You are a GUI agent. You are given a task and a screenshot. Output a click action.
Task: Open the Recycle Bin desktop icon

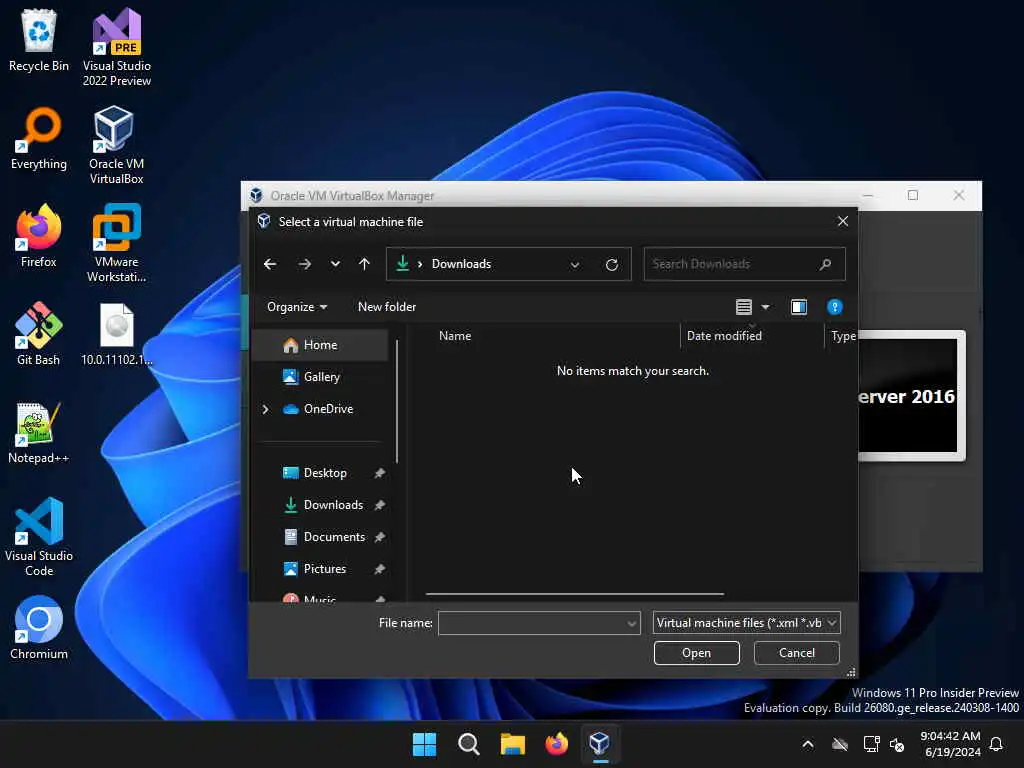[39, 41]
